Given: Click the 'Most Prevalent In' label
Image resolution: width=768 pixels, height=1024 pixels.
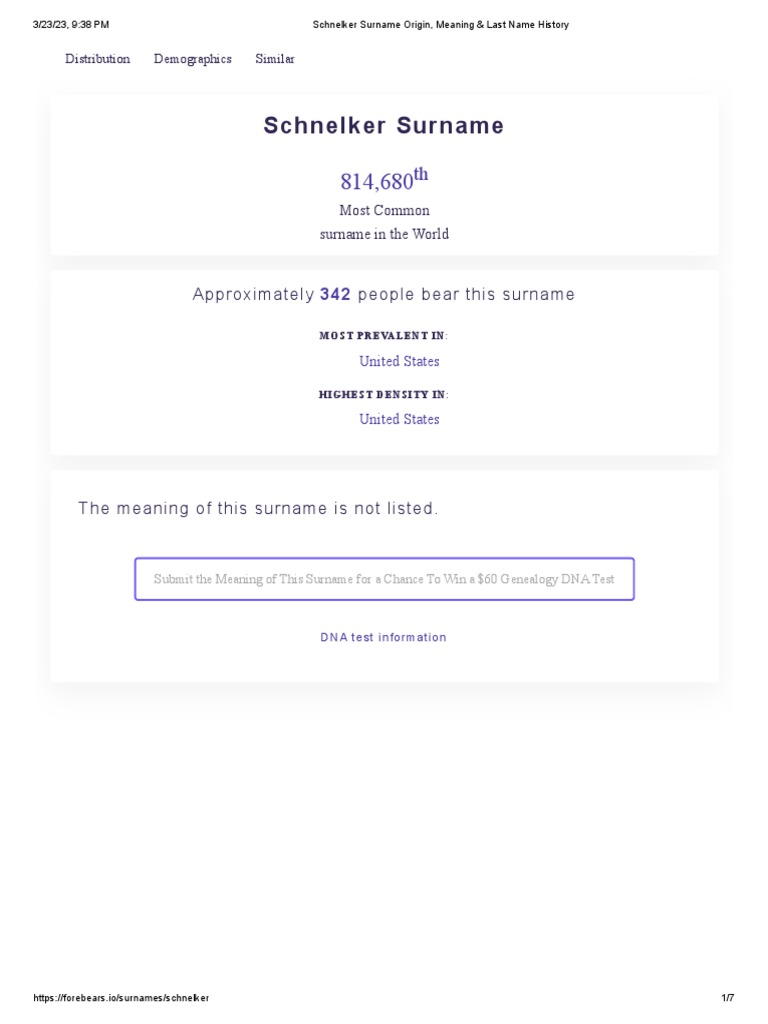Looking at the screenshot, I should tap(383, 336).
